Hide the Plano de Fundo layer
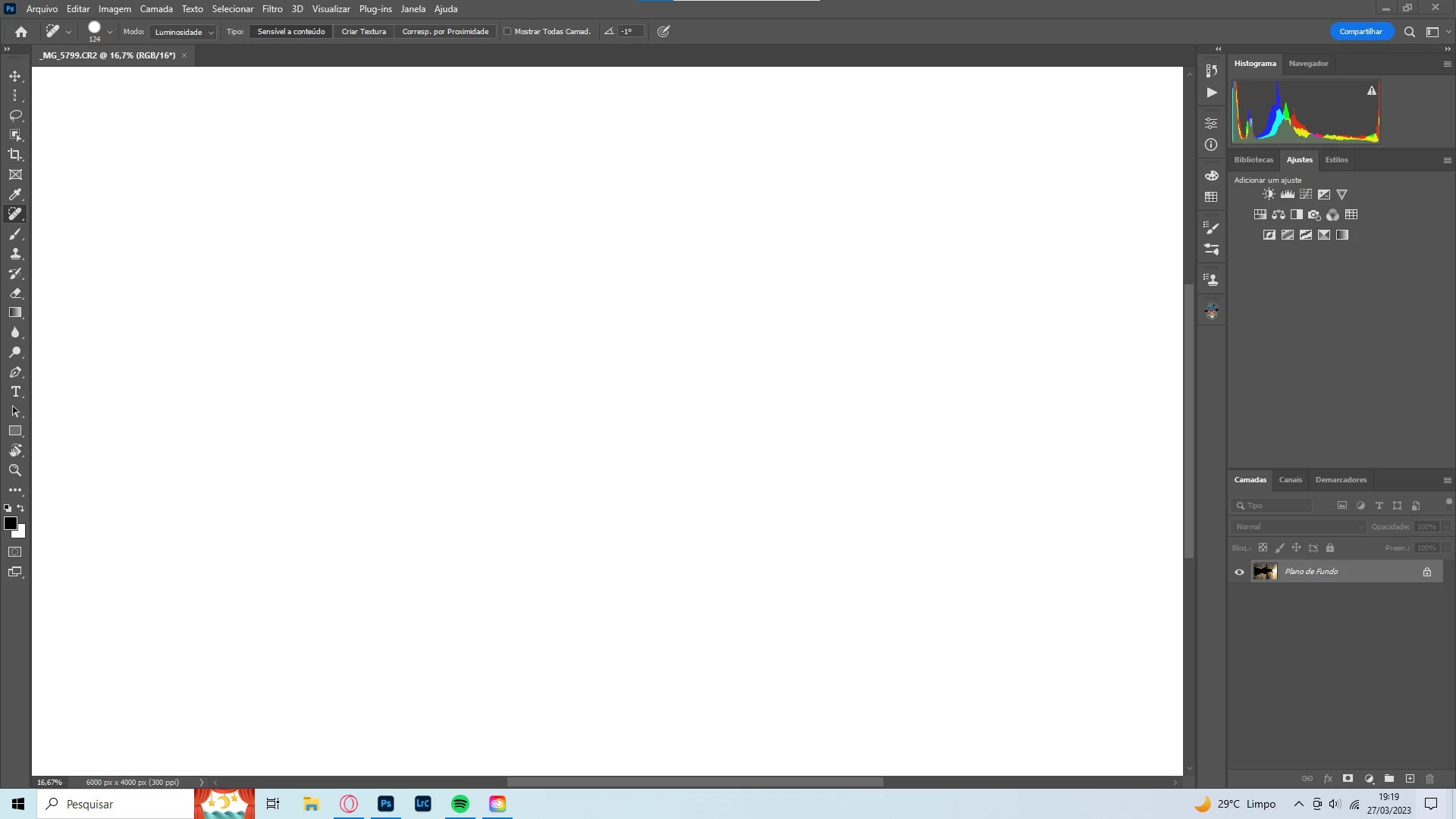1456x819 pixels. coord(1240,572)
